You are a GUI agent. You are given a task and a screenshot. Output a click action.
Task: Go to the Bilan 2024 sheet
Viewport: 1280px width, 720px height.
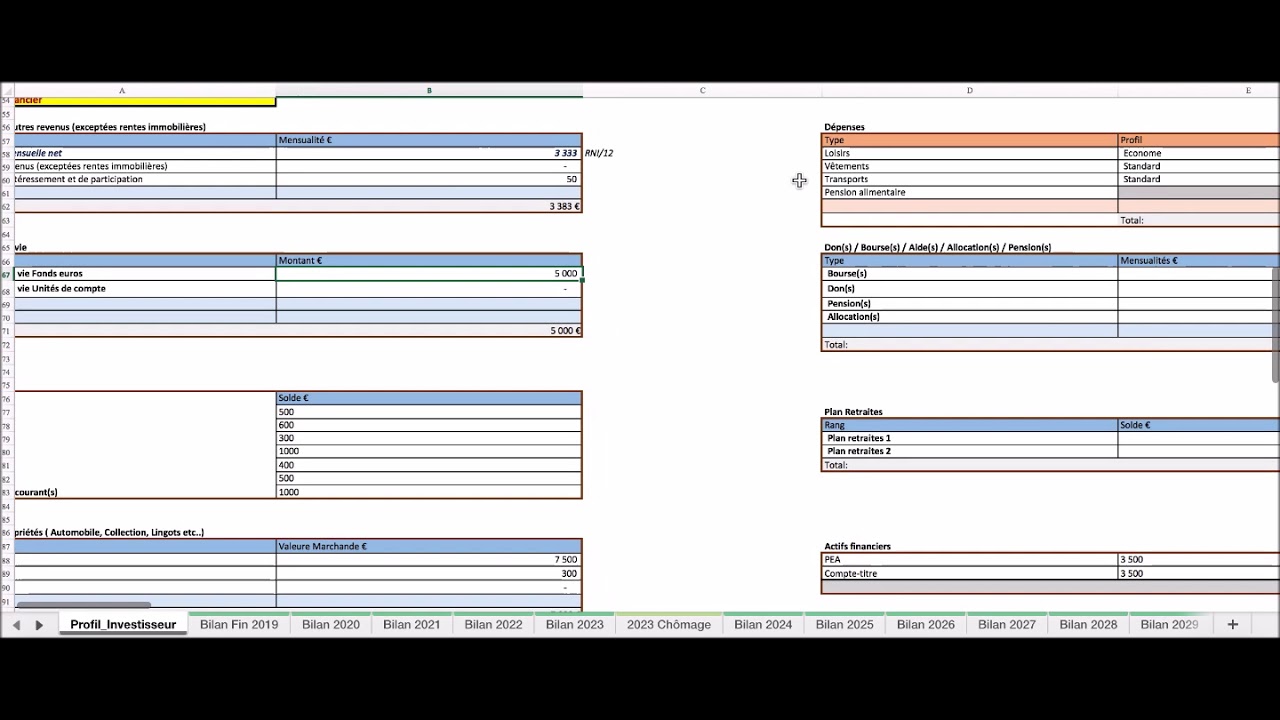pyautogui.click(x=762, y=624)
